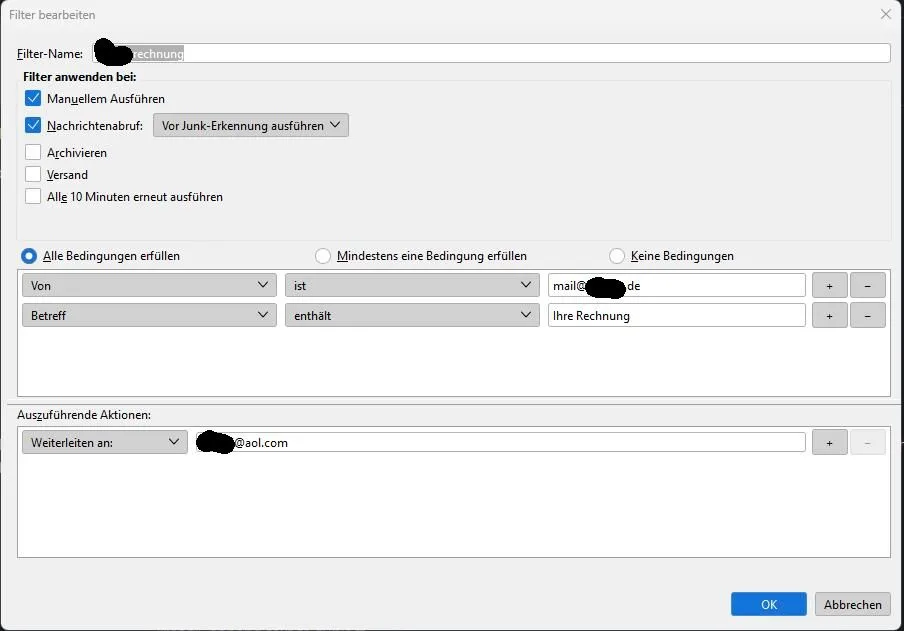Click the Ihre Rechnung text field
This screenshot has width=904, height=631.
(x=676, y=316)
